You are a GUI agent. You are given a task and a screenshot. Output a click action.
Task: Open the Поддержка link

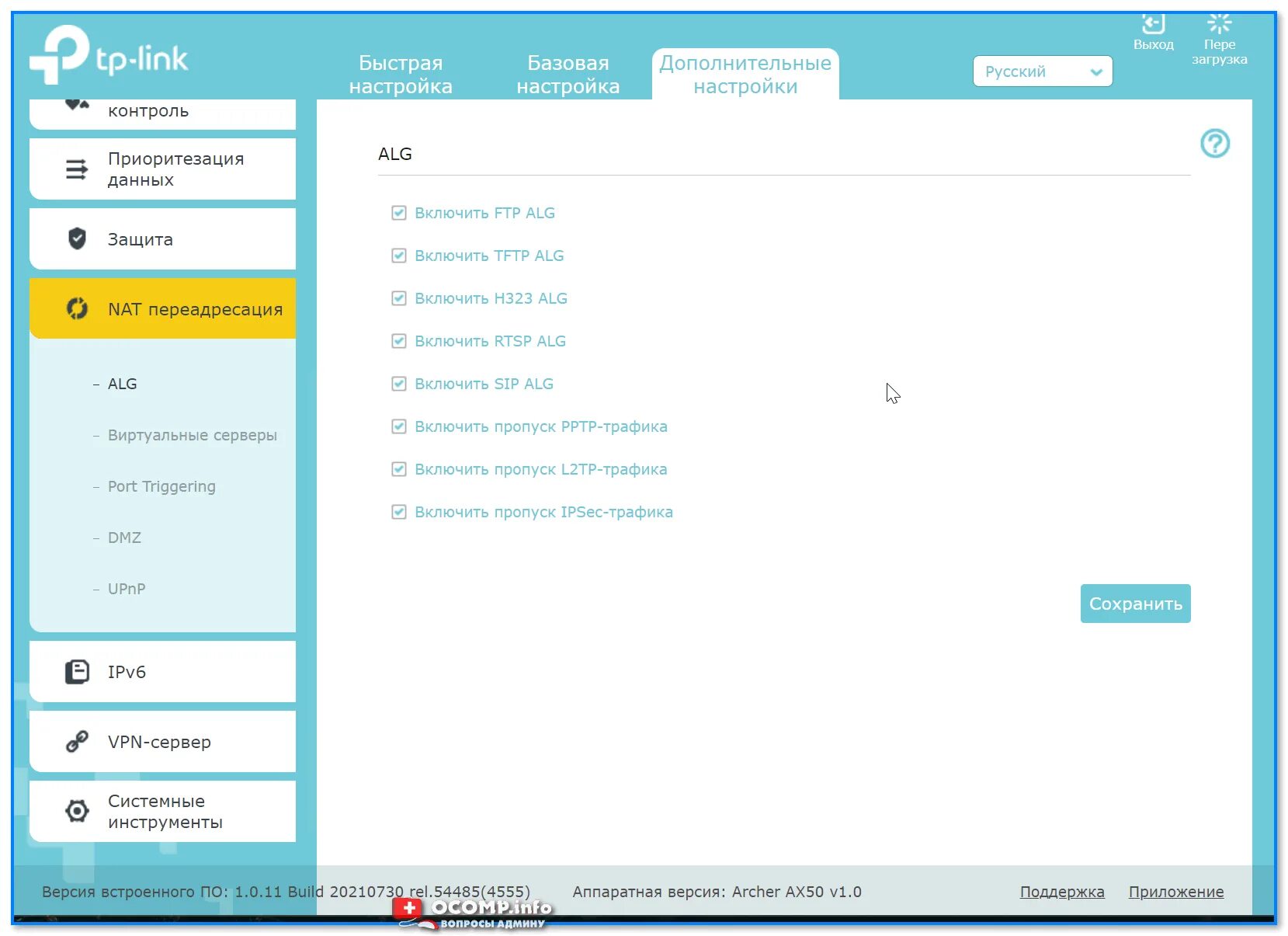point(1061,892)
